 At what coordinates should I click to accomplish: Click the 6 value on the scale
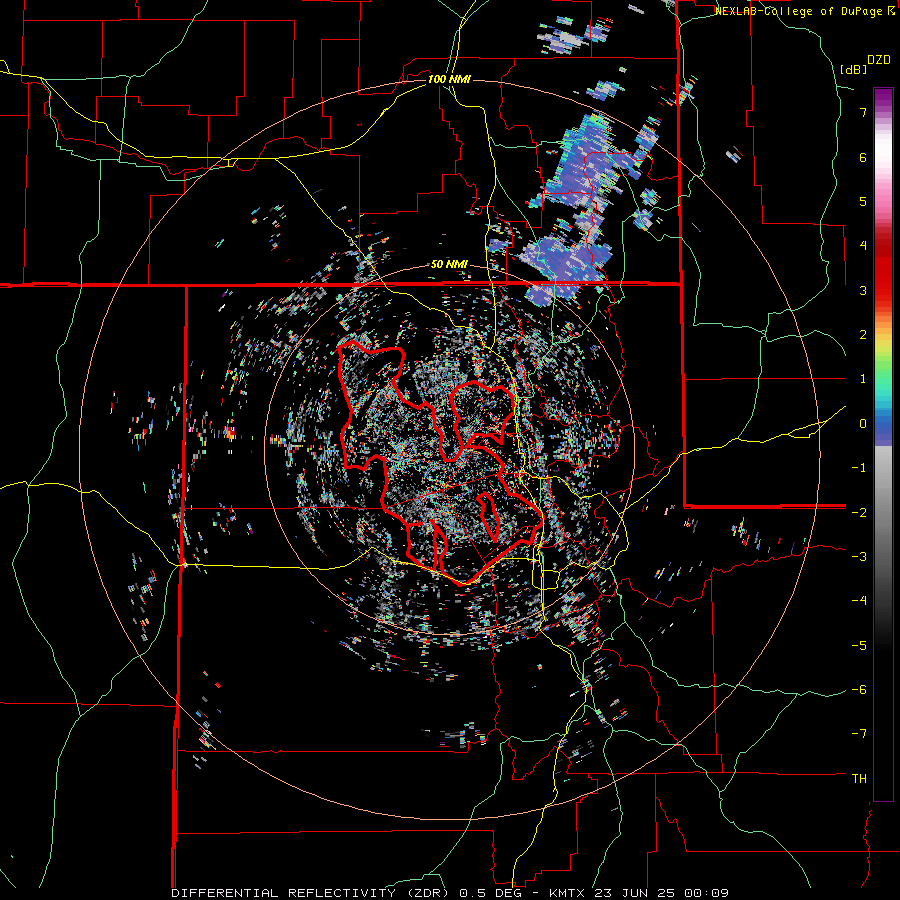point(863,157)
